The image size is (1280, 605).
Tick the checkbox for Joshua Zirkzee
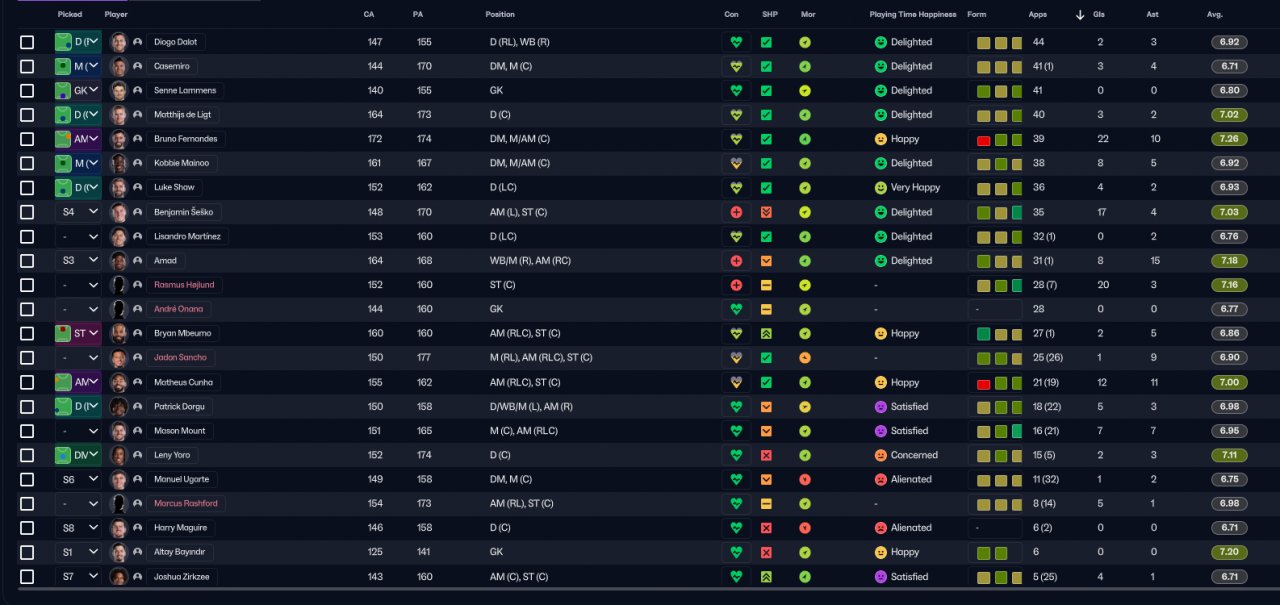pos(27,576)
